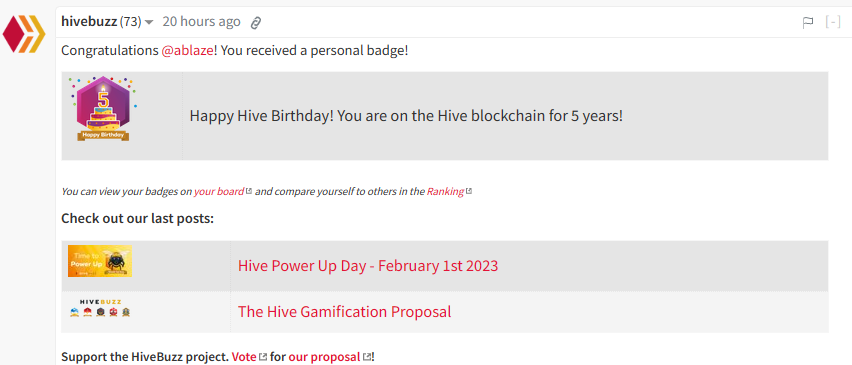
Task: Copy the comment permalink chain icon
Action: pos(255,22)
